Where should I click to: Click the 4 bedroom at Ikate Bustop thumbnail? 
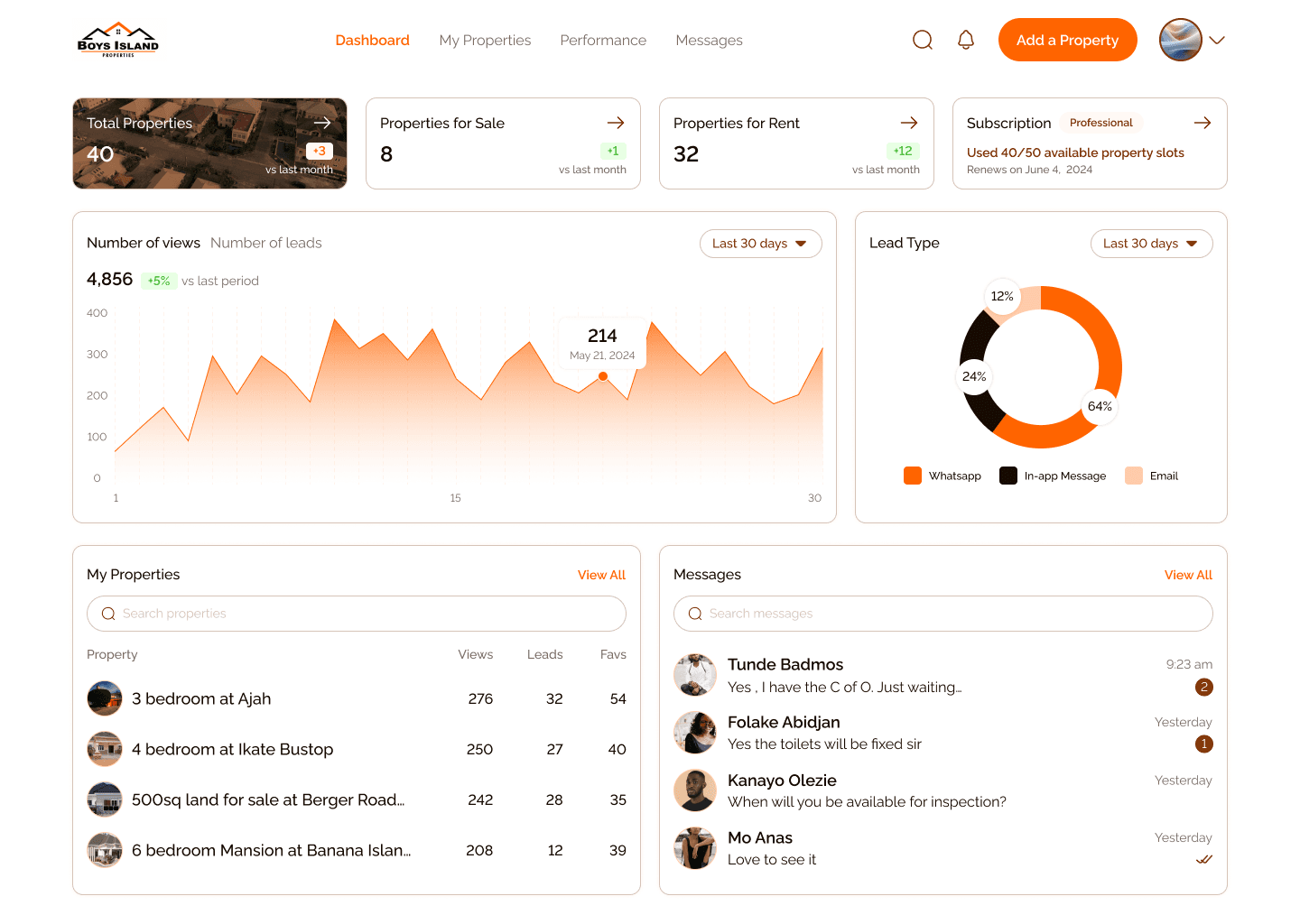pyautogui.click(x=105, y=749)
